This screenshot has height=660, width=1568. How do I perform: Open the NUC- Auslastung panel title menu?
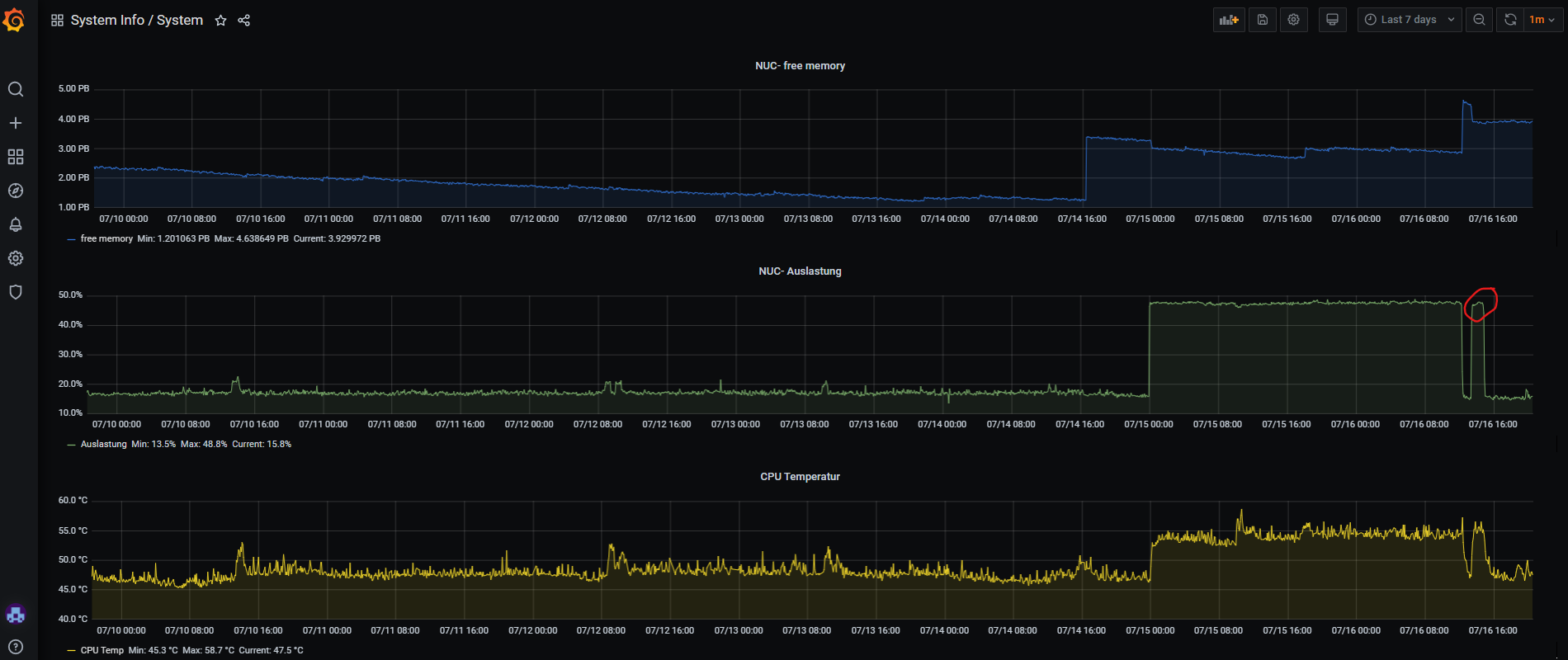point(800,271)
